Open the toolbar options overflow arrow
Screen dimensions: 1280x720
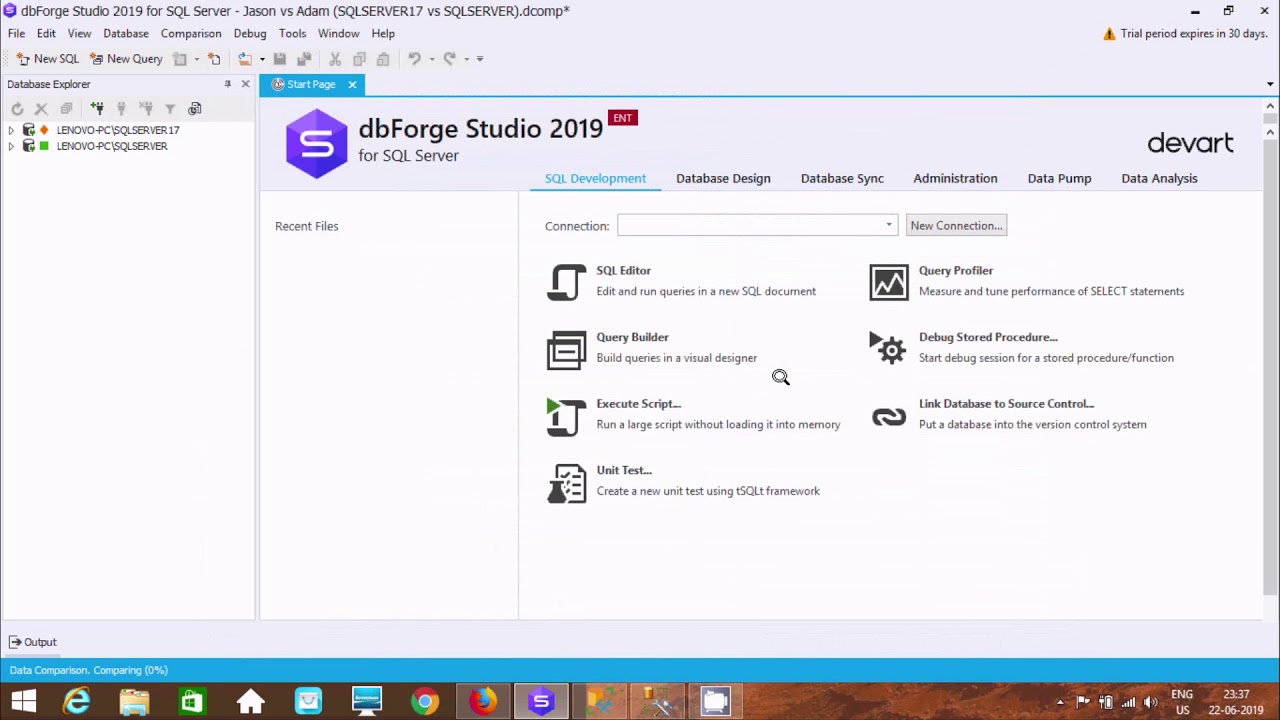[x=480, y=59]
